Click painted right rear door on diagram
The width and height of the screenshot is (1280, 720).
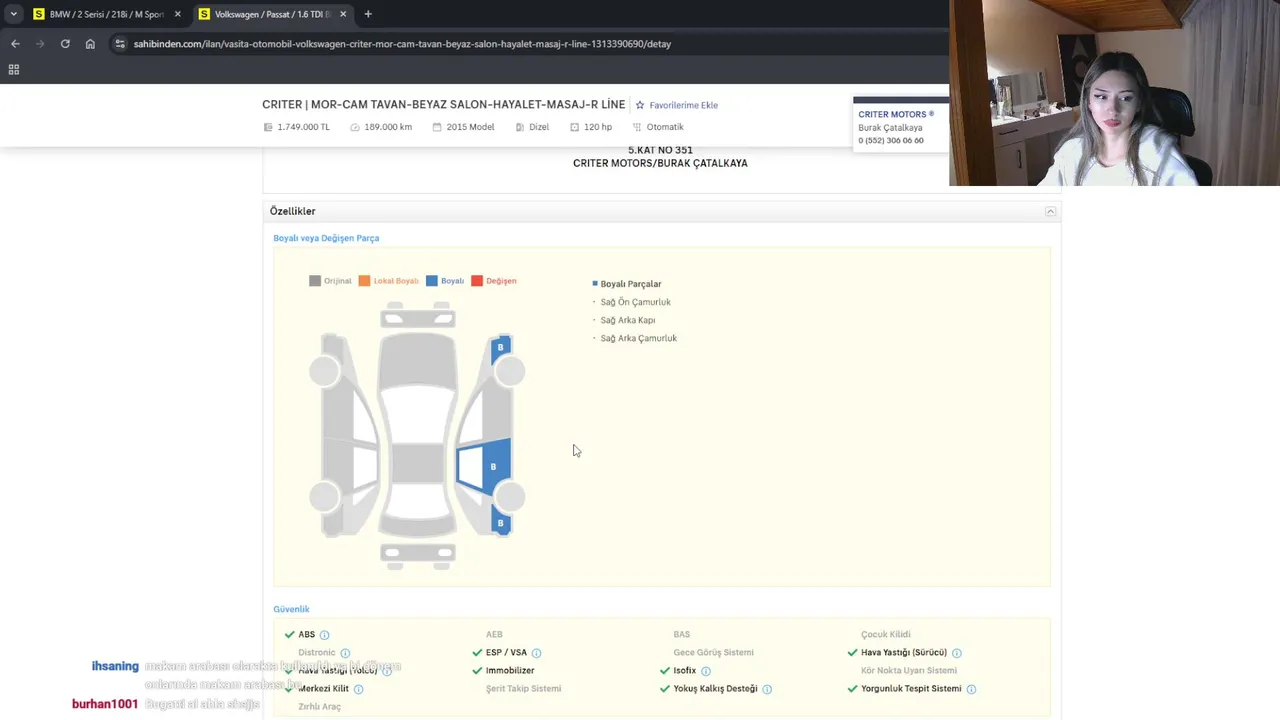click(x=486, y=467)
